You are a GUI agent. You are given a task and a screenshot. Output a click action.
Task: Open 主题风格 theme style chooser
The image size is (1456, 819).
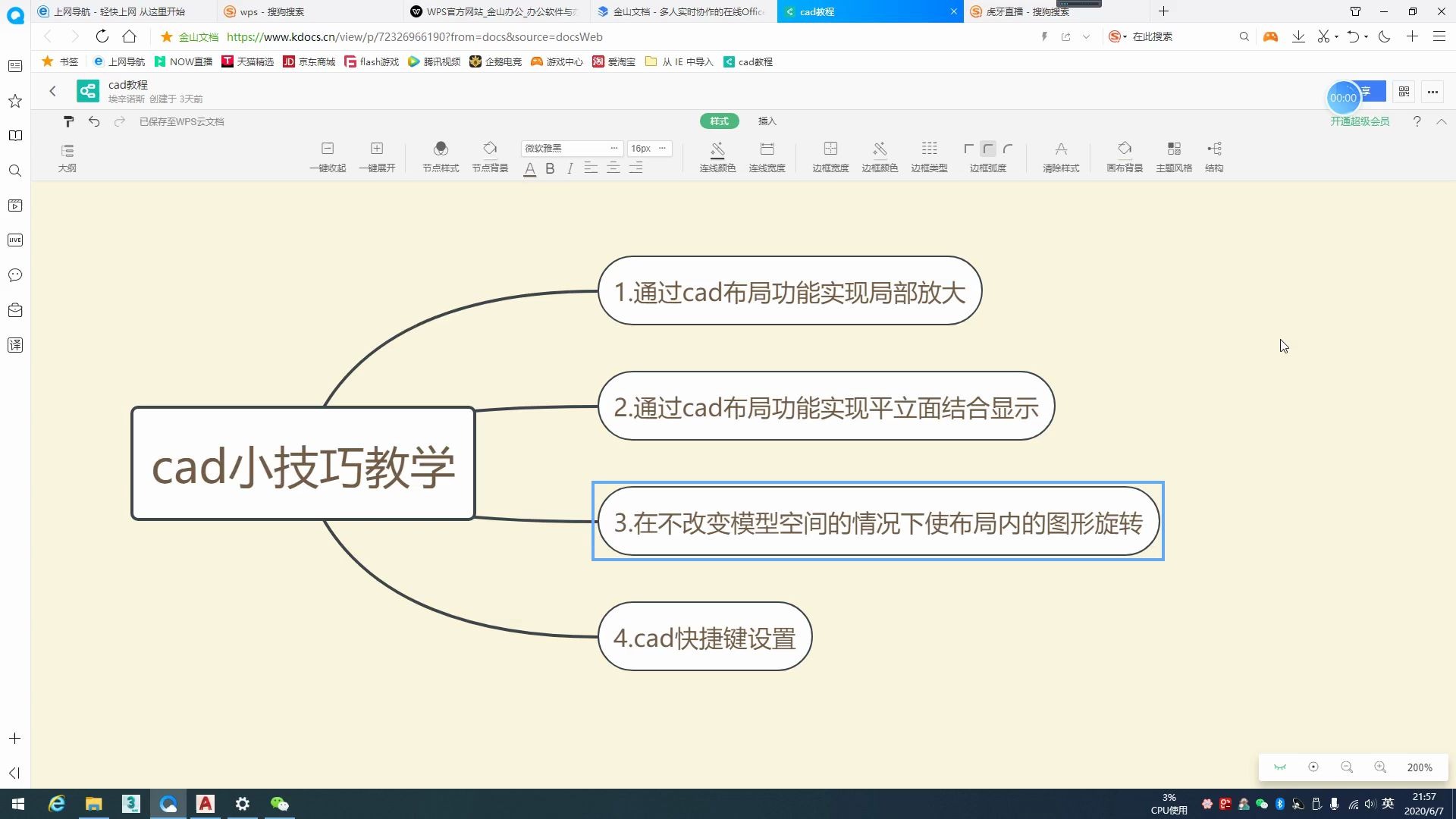pyautogui.click(x=1174, y=158)
